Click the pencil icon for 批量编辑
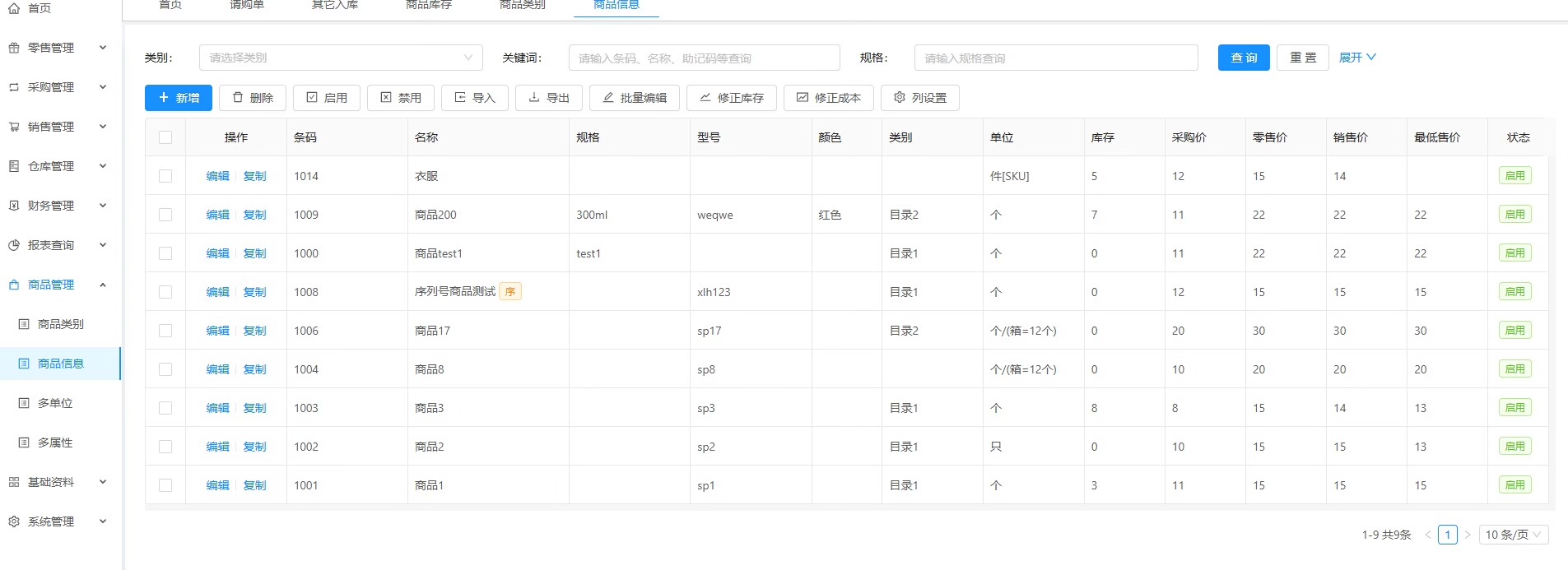The image size is (1568, 570). click(608, 97)
